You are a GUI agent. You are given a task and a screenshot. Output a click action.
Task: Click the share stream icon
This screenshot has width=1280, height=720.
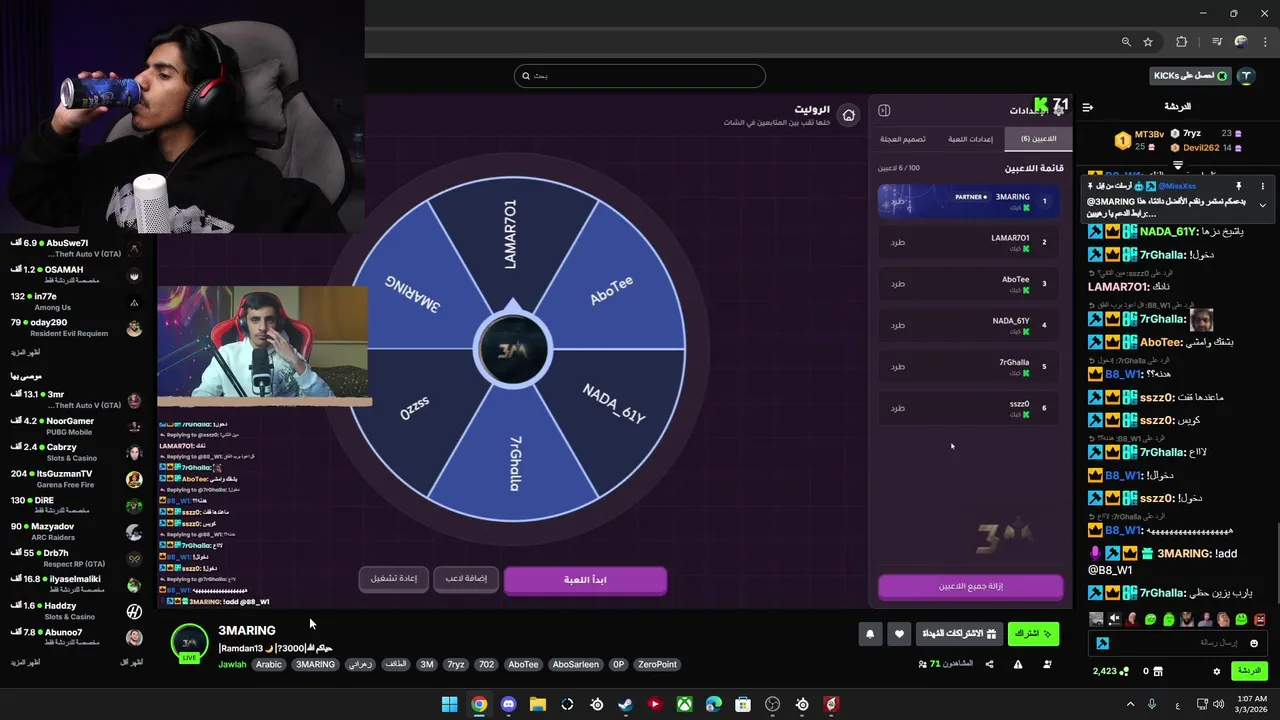(x=989, y=664)
